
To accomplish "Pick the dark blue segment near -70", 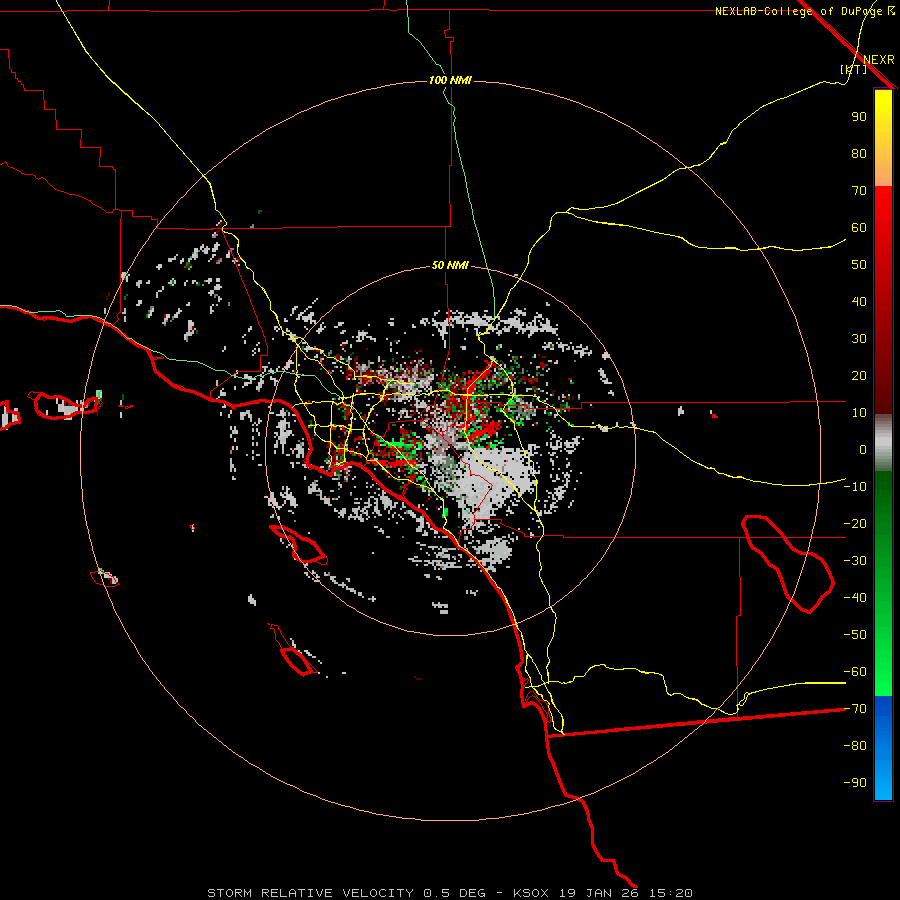I will click(883, 709).
